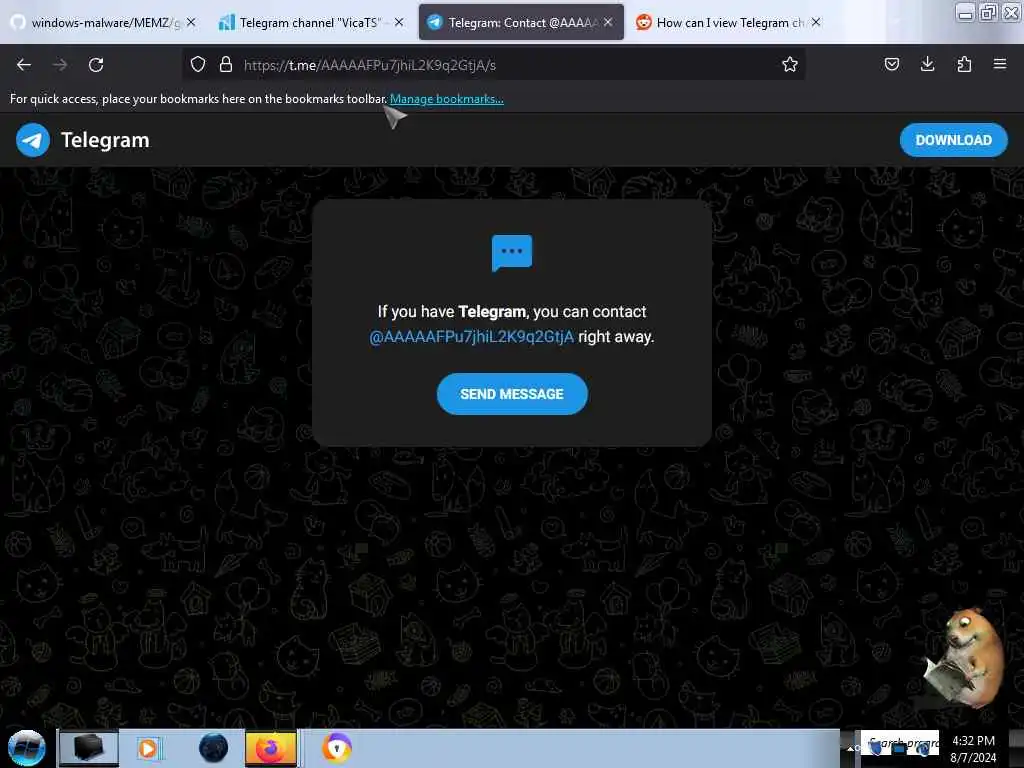Open the Save to Pocket icon
This screenshot has width=1024, height=768.
(891, 65)
